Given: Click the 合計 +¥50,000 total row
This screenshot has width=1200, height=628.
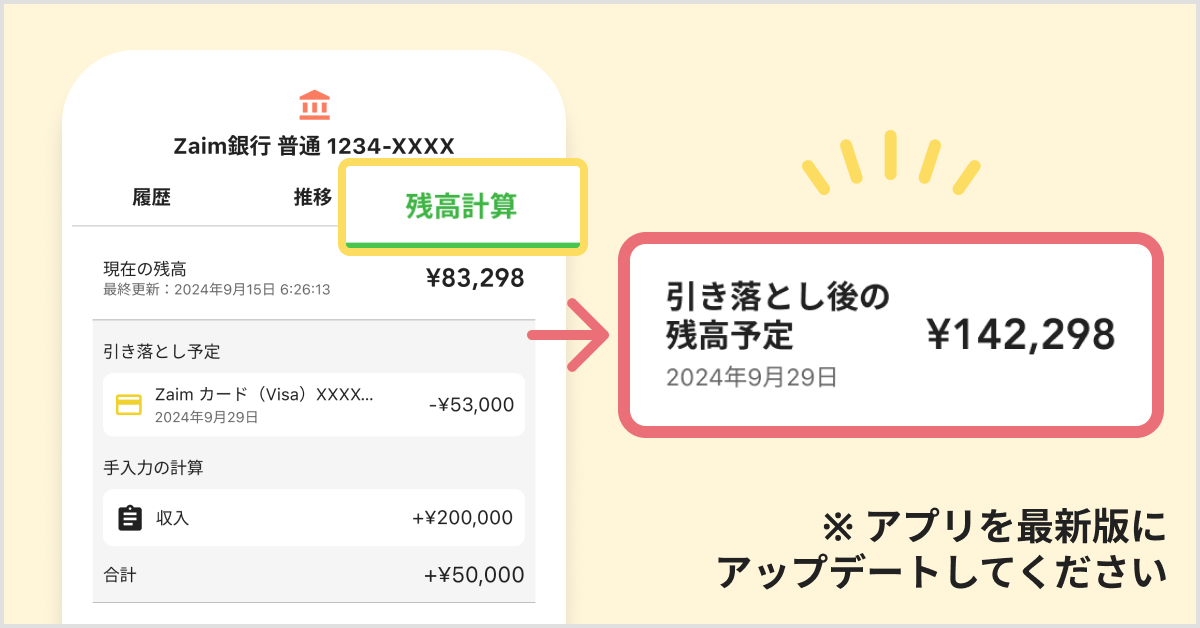Looking at the screenshot, I should click(314, 575).
